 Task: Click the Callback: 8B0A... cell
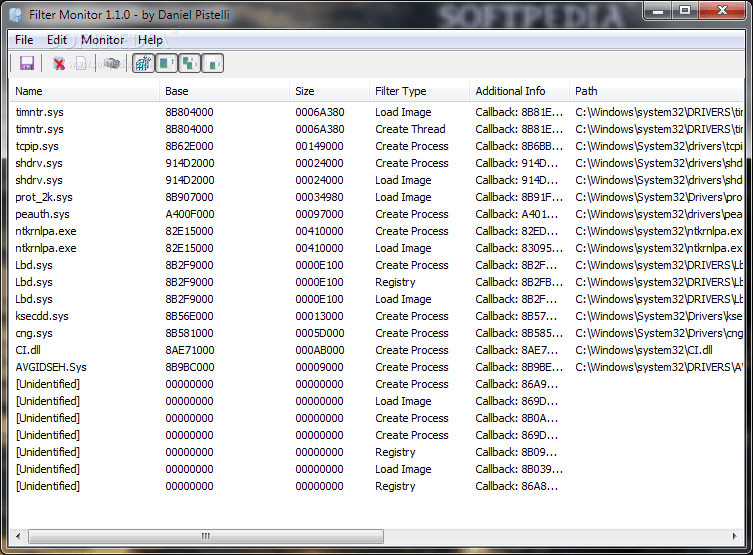(517, 418)
